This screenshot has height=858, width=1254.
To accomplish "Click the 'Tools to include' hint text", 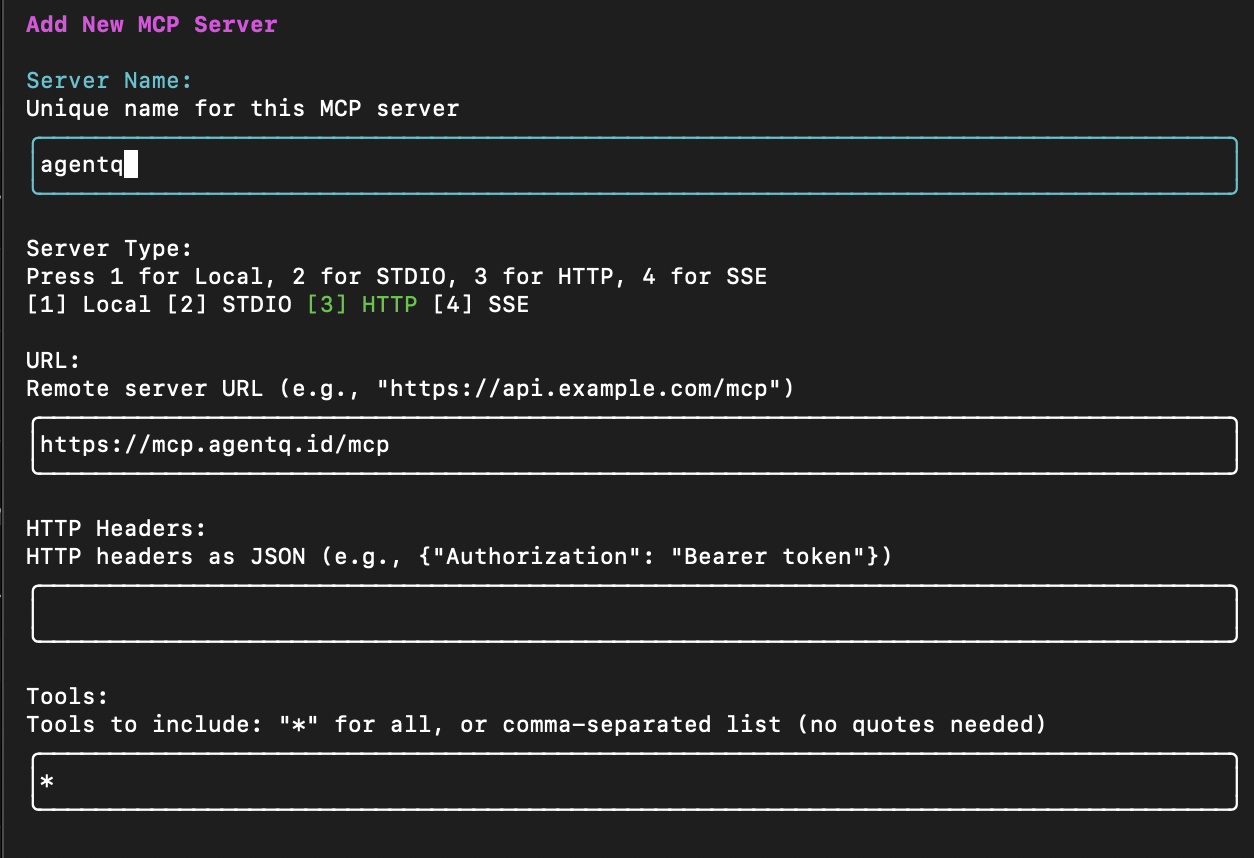I will [x=536, y=724].
